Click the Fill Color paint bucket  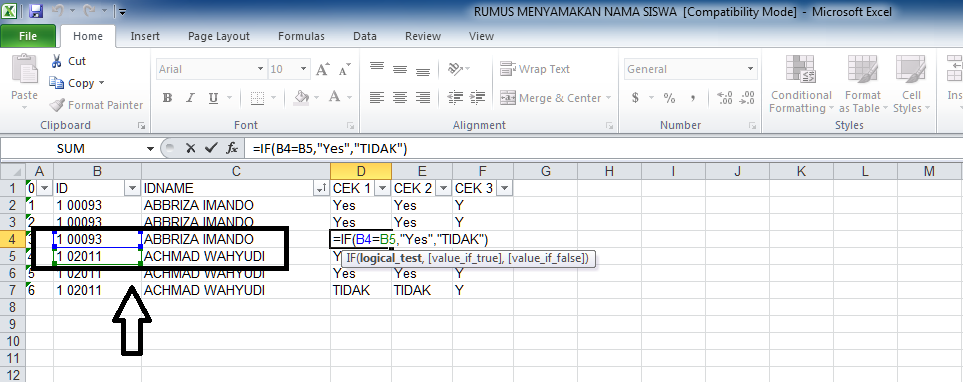pyautogui.click(x=301, y=98)
